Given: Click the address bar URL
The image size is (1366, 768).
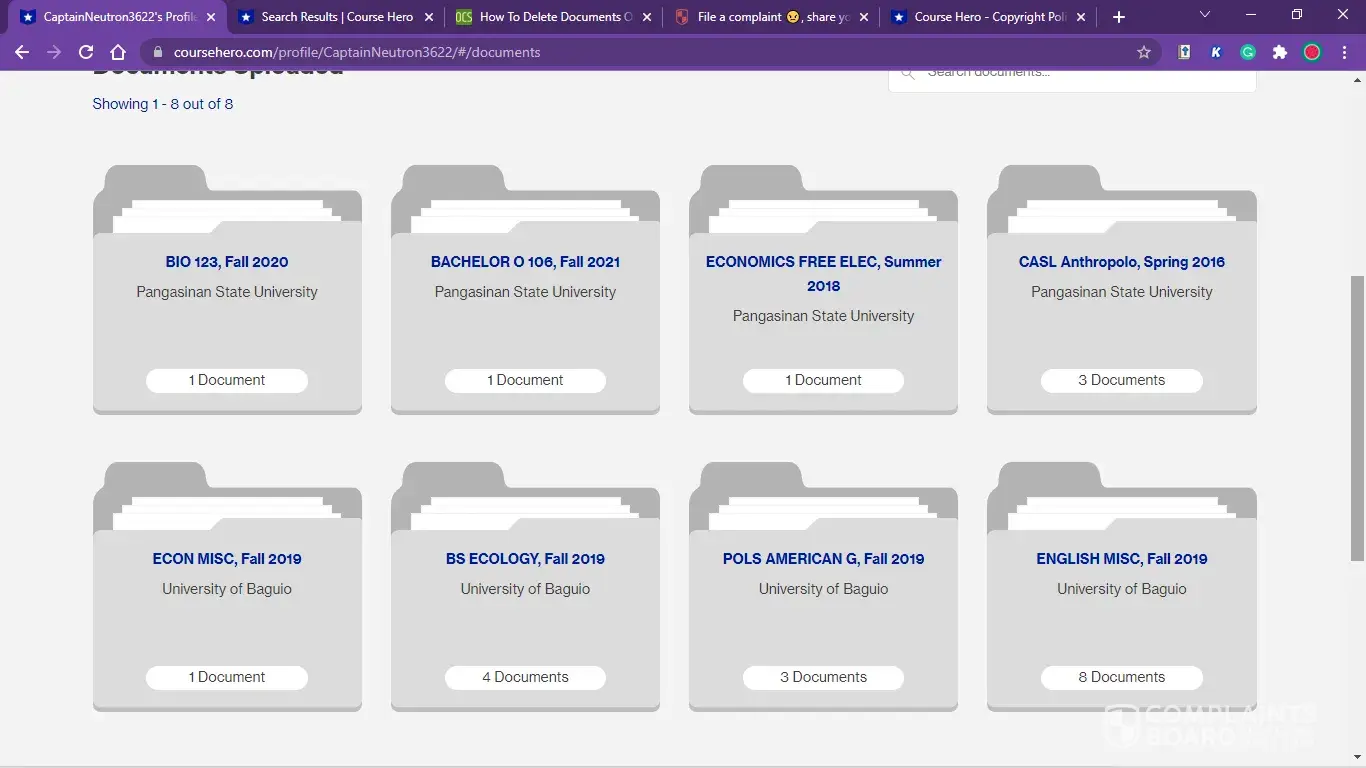Looking at the screenshot, I should pyautogui.click(x=357, y=52).
